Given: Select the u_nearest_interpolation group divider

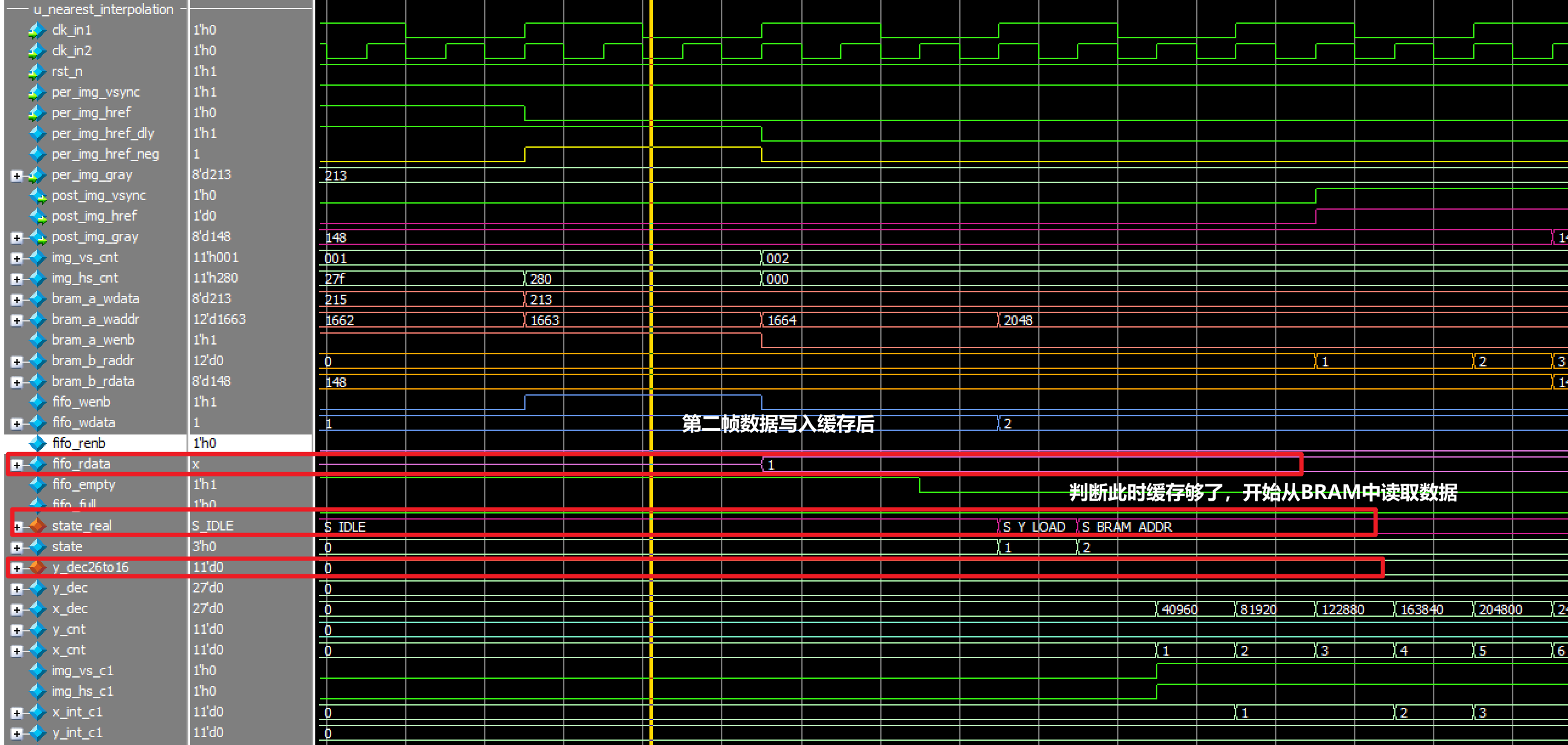Looking at the screenshot, I should point(103,9).
